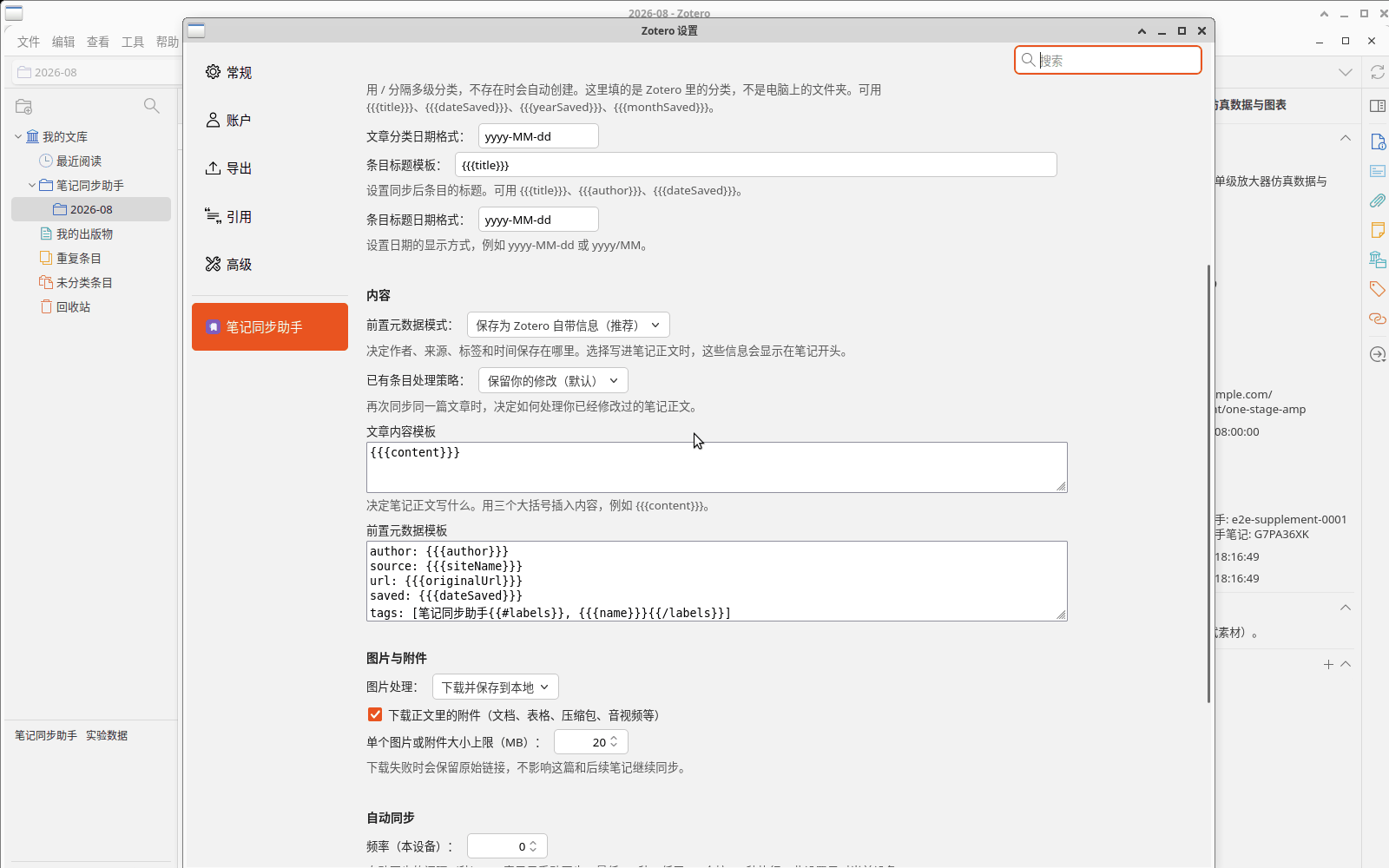1389x868 pixels.
Task: Open the 前置元数据模式 dropdown
Action: [x=569, y=325]
